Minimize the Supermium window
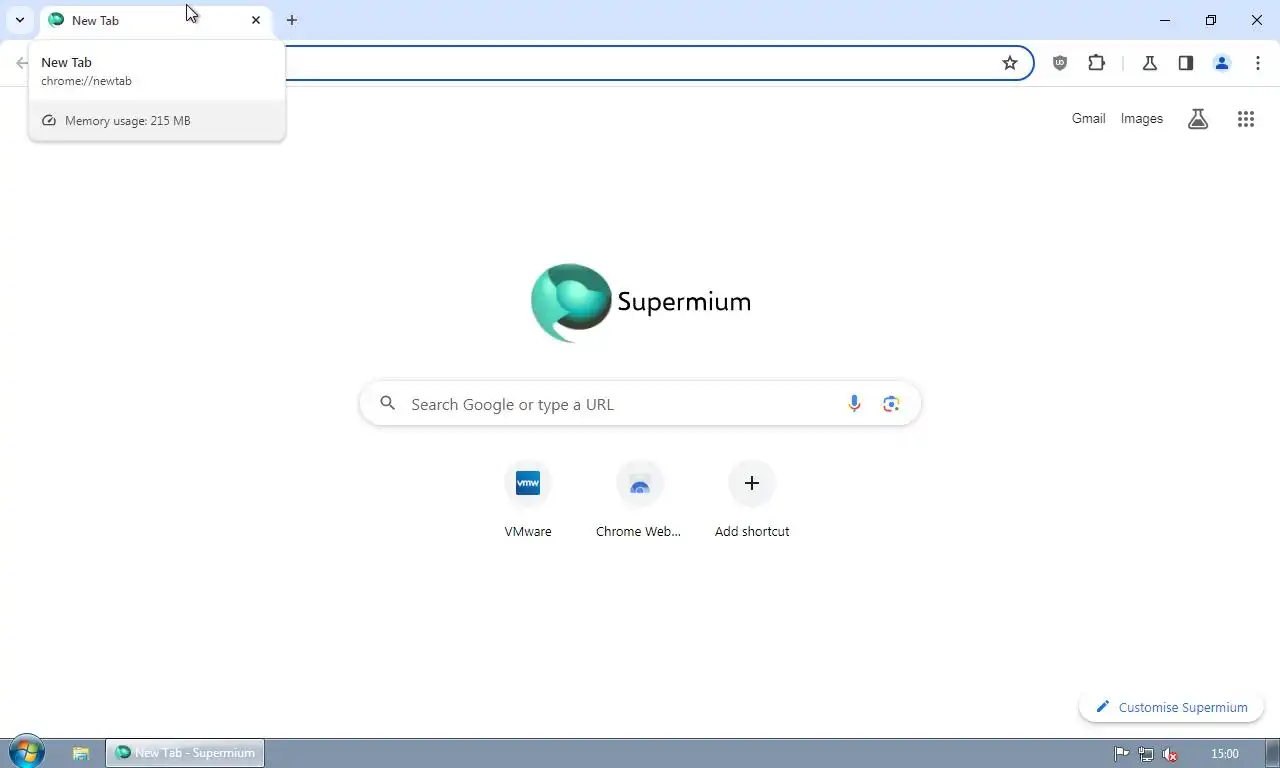 click(1165, 20)
